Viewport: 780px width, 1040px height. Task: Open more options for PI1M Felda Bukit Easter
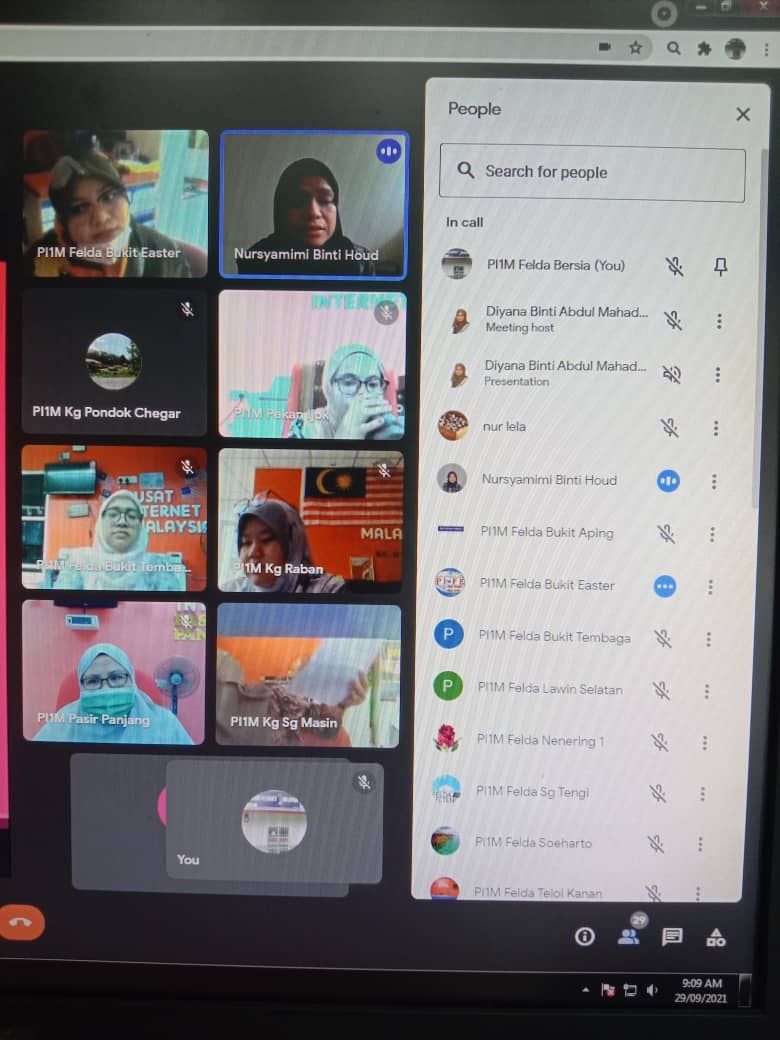711,586
